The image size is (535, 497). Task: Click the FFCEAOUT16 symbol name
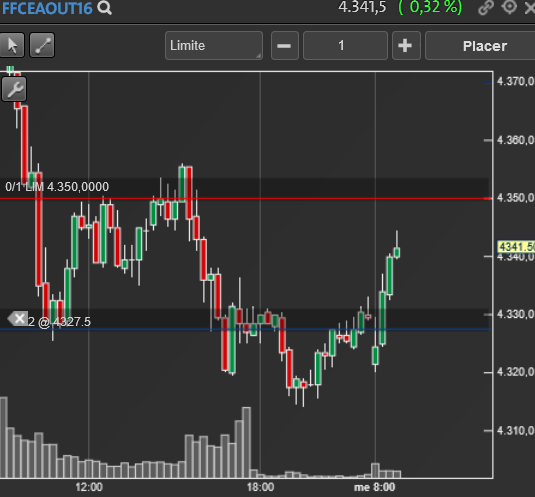coord(47,8)
